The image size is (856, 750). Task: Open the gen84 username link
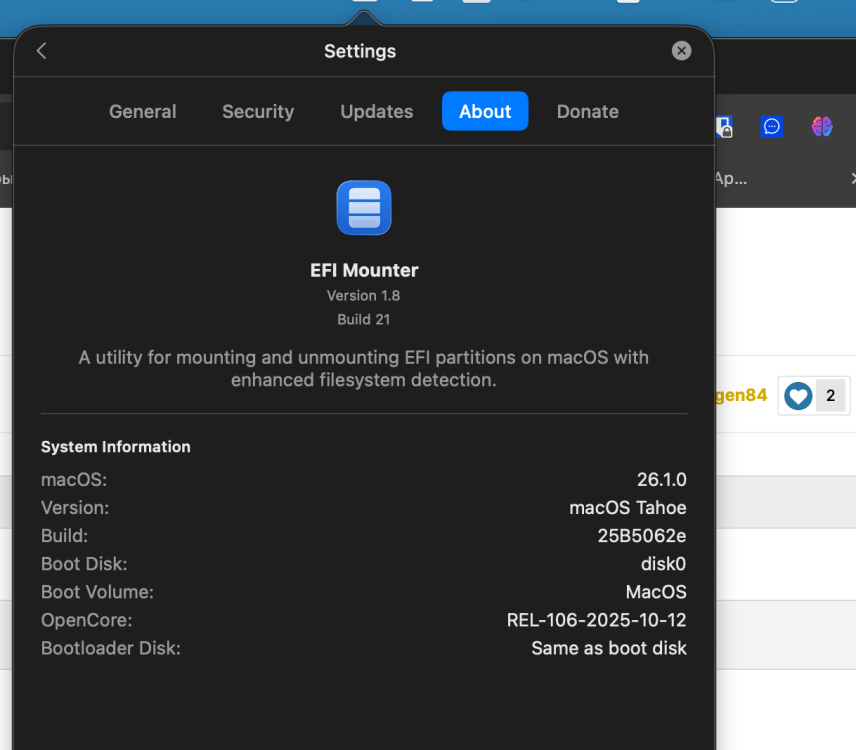[741, 395]
